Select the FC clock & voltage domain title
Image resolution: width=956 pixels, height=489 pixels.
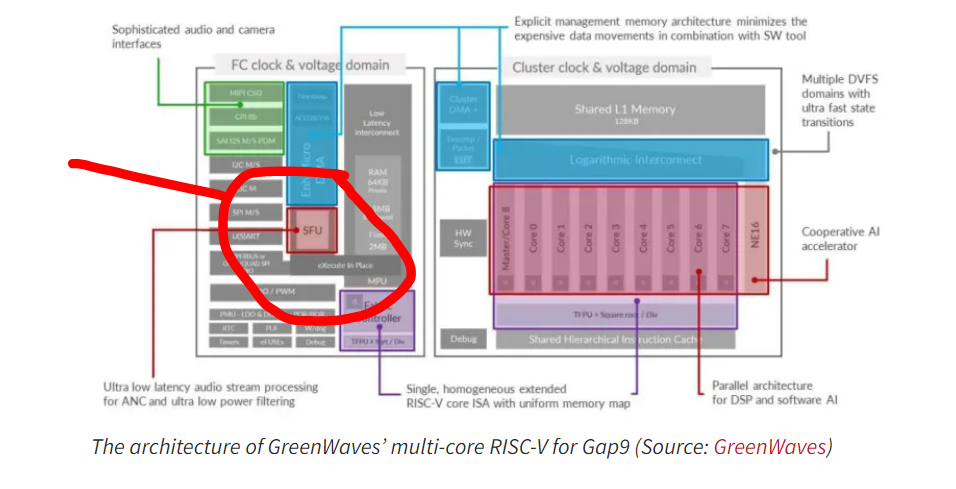[x=310, y=65]
